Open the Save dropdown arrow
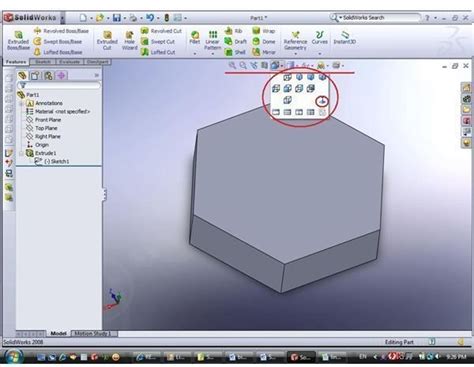 point(124,18)
